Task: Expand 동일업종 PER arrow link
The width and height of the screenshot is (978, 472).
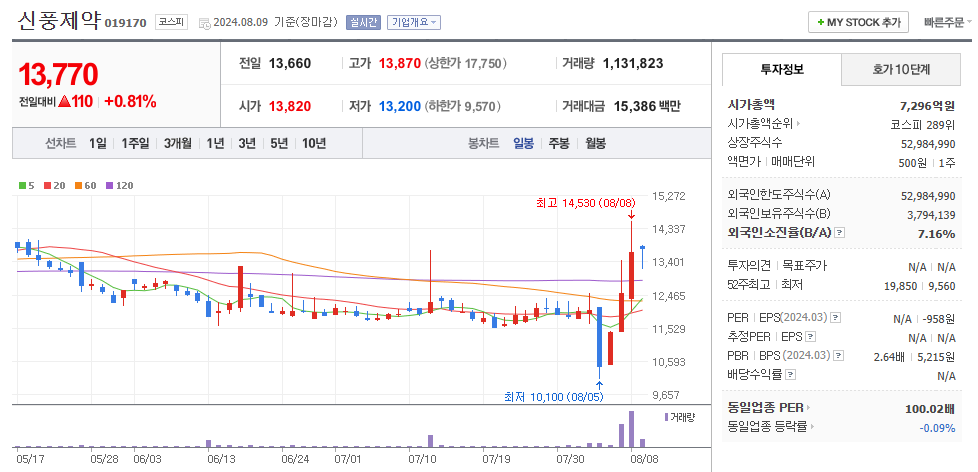Action: click(769, 408)
